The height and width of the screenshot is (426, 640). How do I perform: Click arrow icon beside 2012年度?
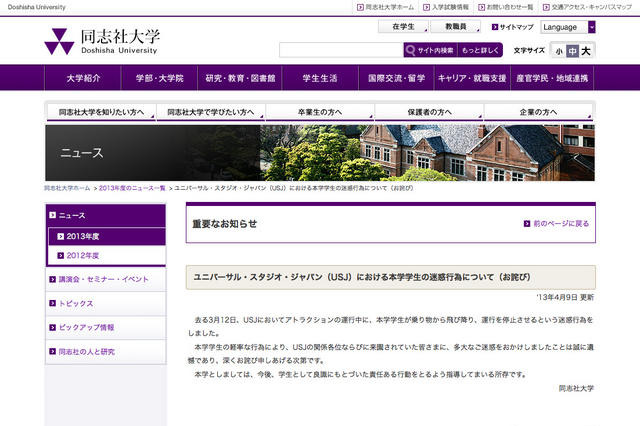tap(60, 255)
